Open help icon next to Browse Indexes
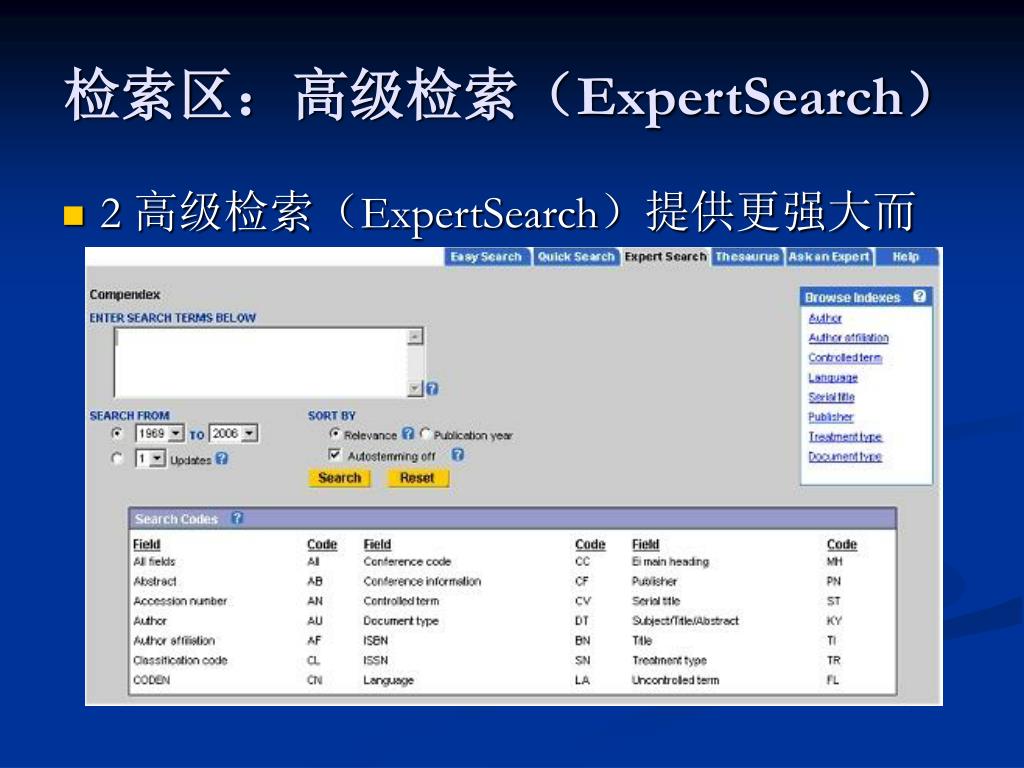The height and width of the screenshot is (768, 1024). click(x=920, y=296)
